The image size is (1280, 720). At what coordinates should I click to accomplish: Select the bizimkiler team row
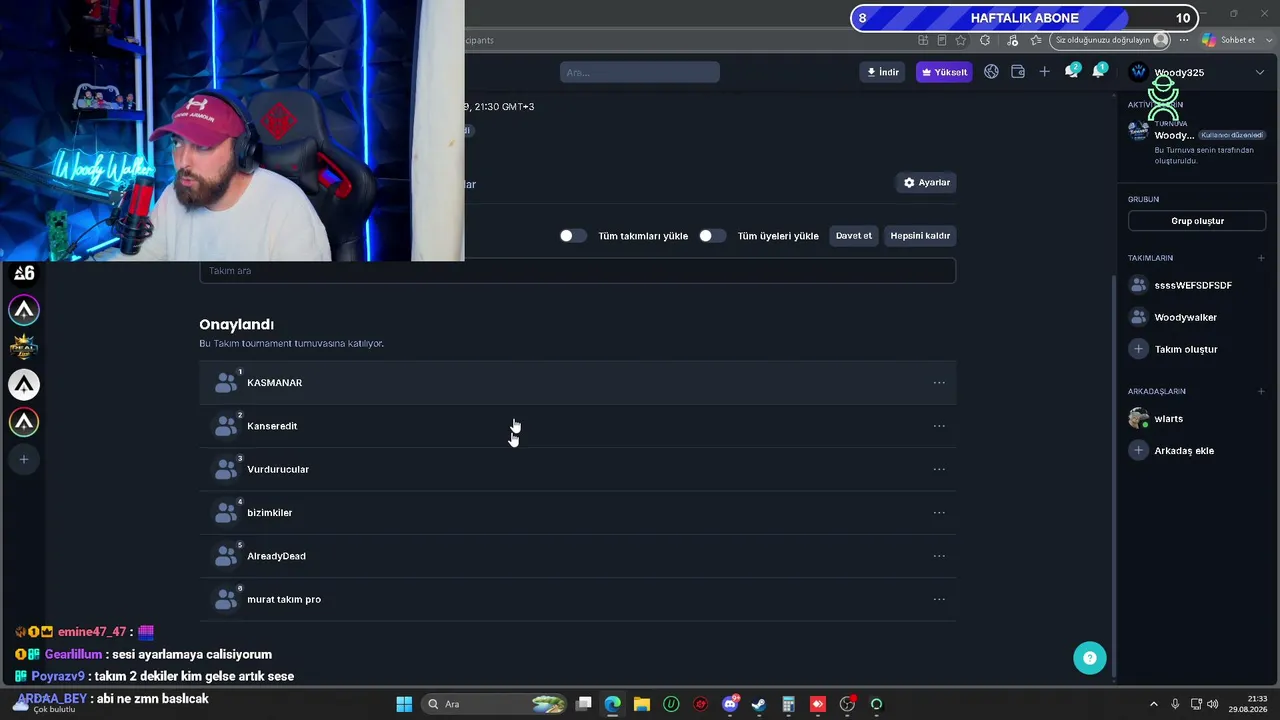578,513
